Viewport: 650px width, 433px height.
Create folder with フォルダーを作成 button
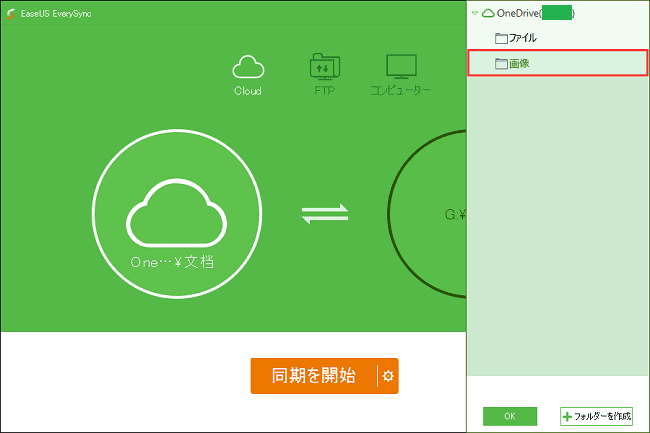coord(597,416)
